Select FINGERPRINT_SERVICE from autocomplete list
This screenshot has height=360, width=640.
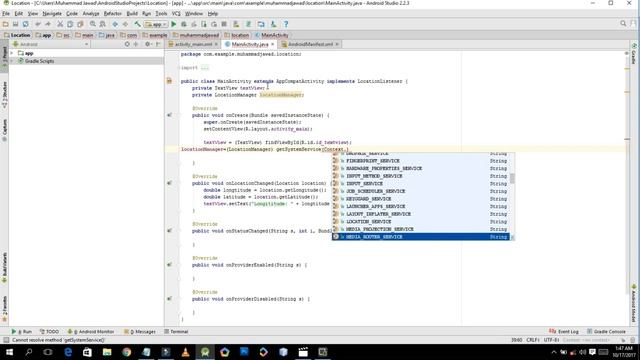click(420, 161)
